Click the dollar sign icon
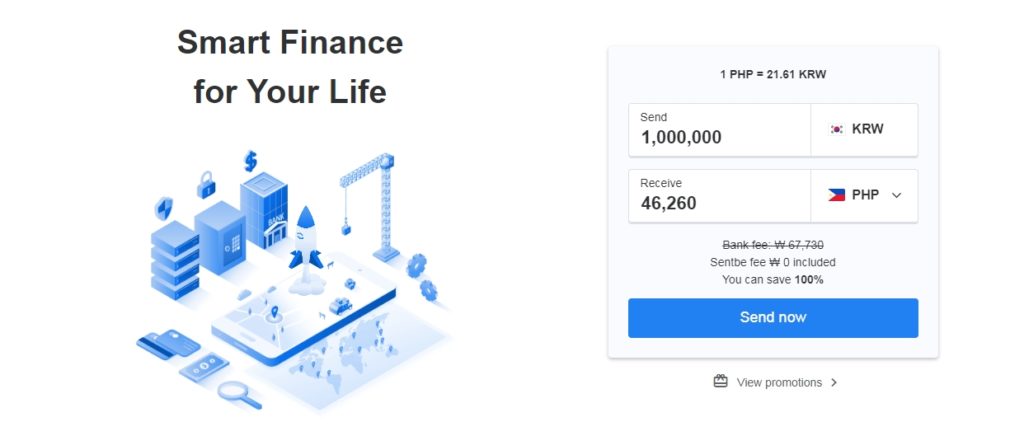1024x436 pixels. 250,160
